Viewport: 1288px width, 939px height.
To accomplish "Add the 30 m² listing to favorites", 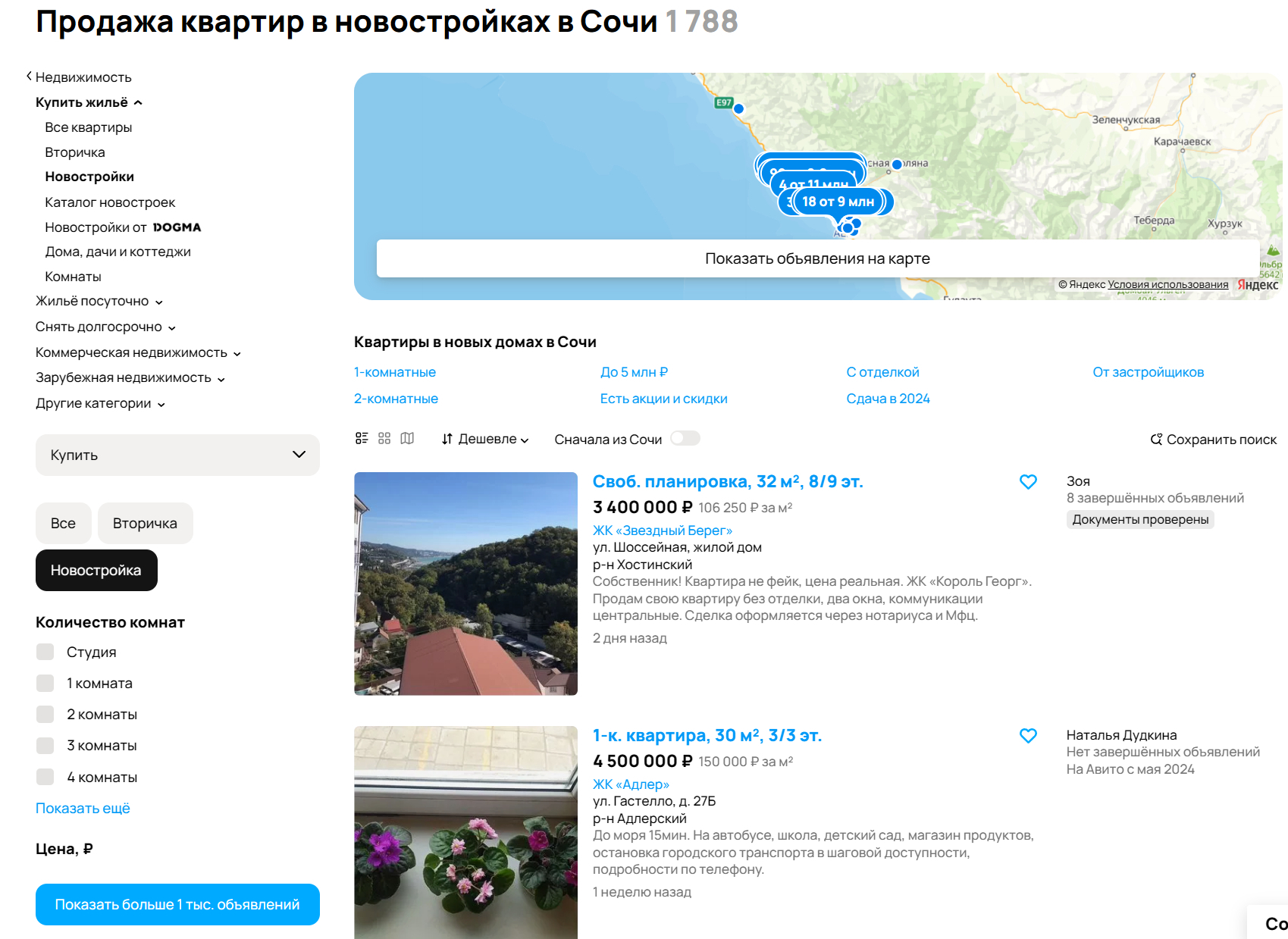I will tap(1028, 736).
